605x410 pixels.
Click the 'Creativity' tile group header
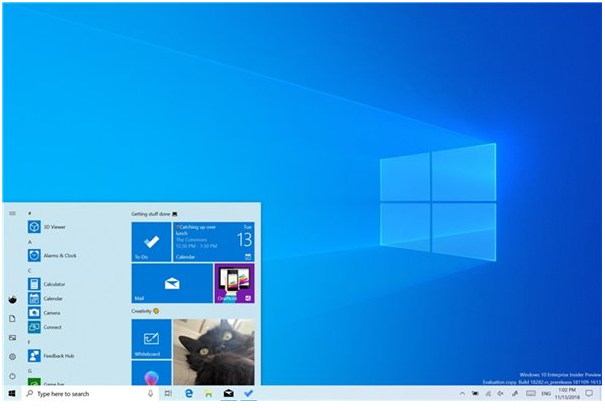(145, 311)
